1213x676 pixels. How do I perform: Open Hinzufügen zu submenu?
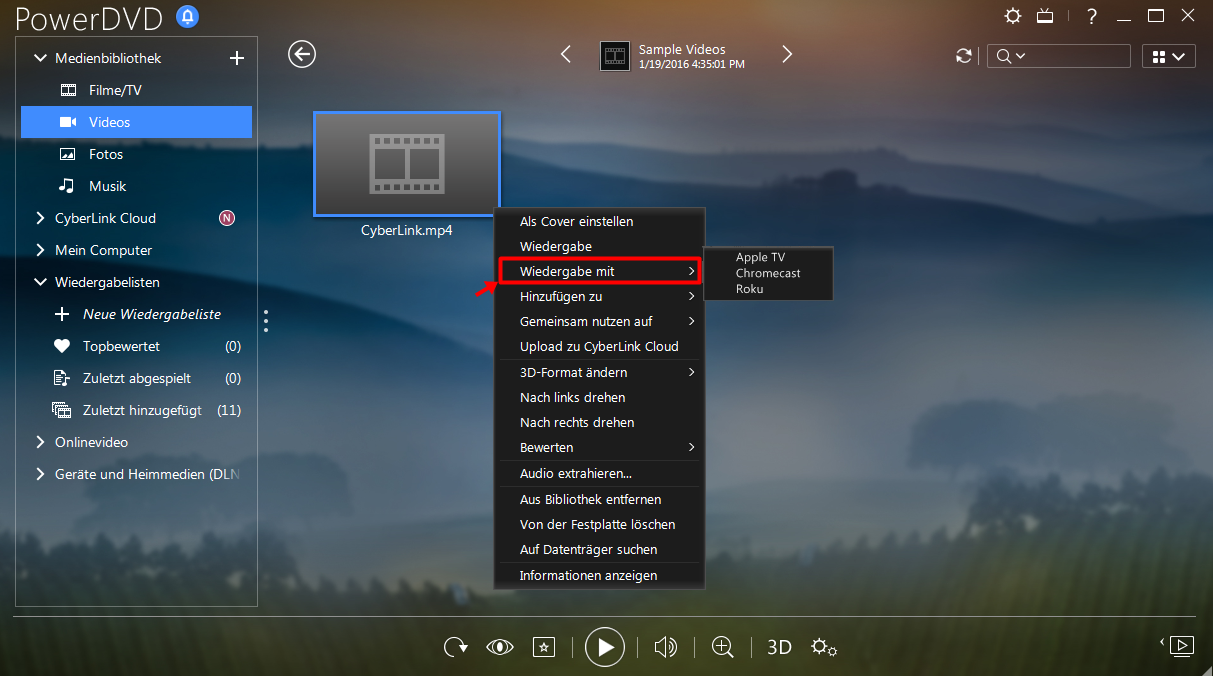tap(600, 296)
